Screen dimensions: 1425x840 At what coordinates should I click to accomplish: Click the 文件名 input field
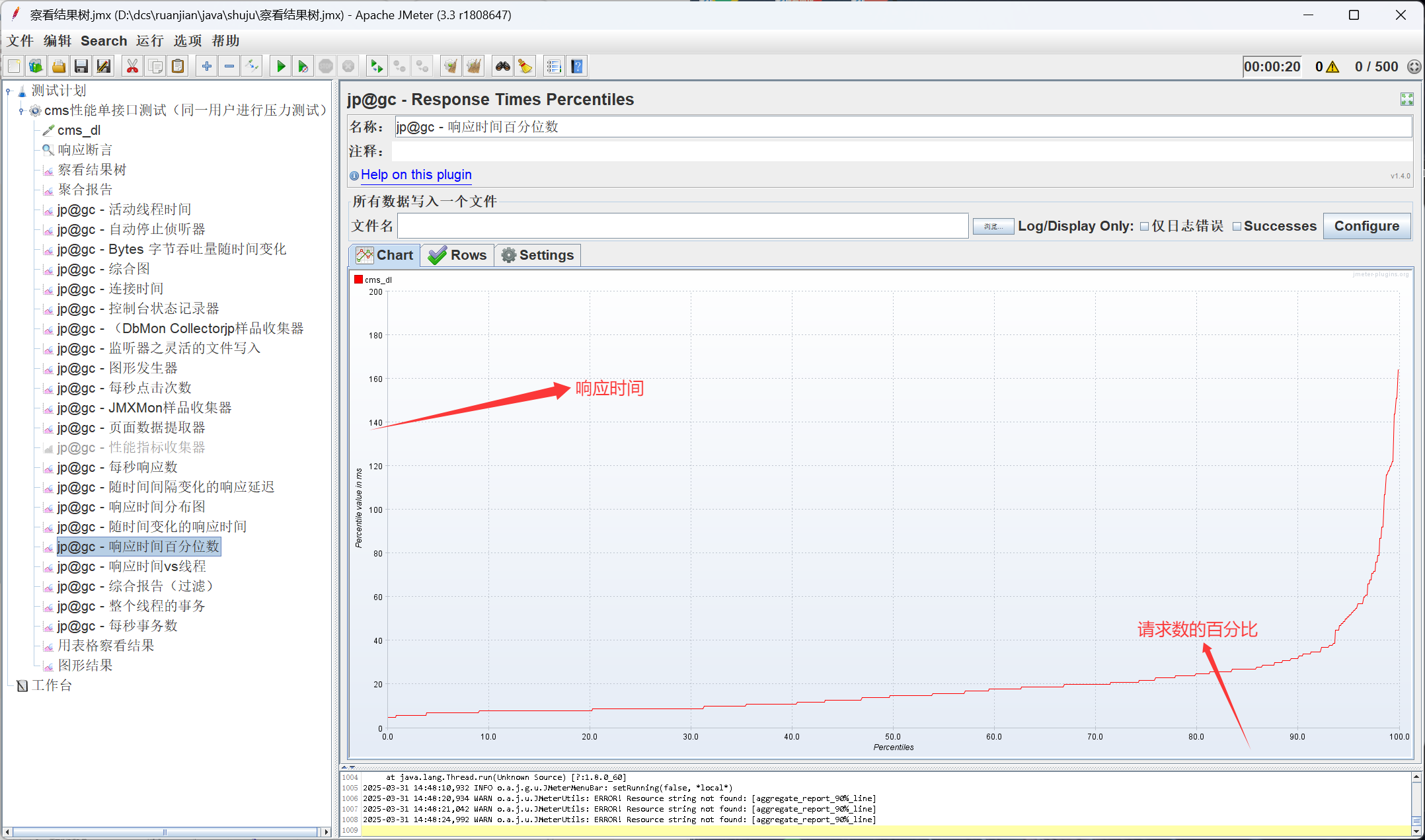tap(682, 226)
